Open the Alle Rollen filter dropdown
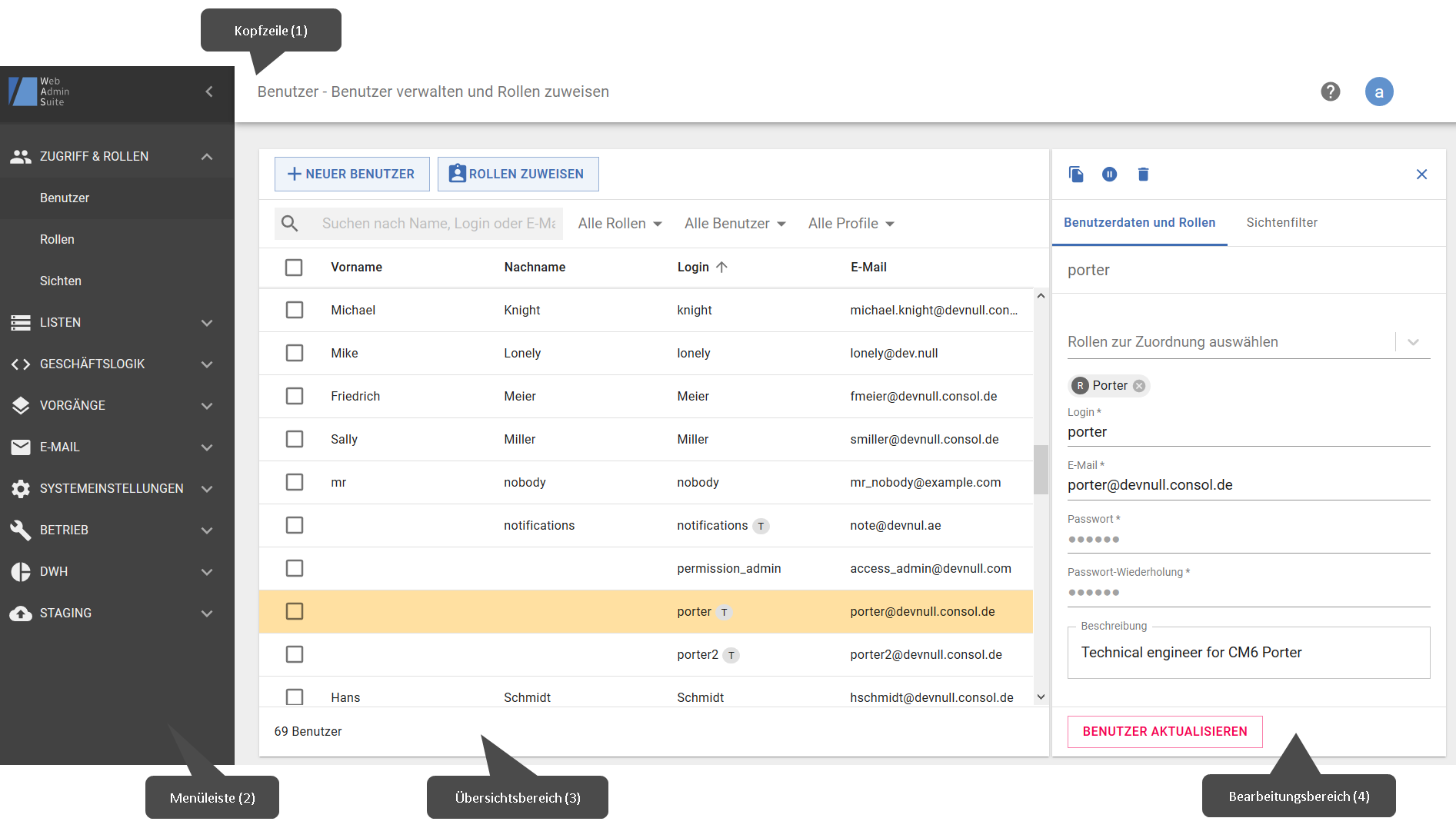This screenshot has width=1456, height=828. [620, 224]
